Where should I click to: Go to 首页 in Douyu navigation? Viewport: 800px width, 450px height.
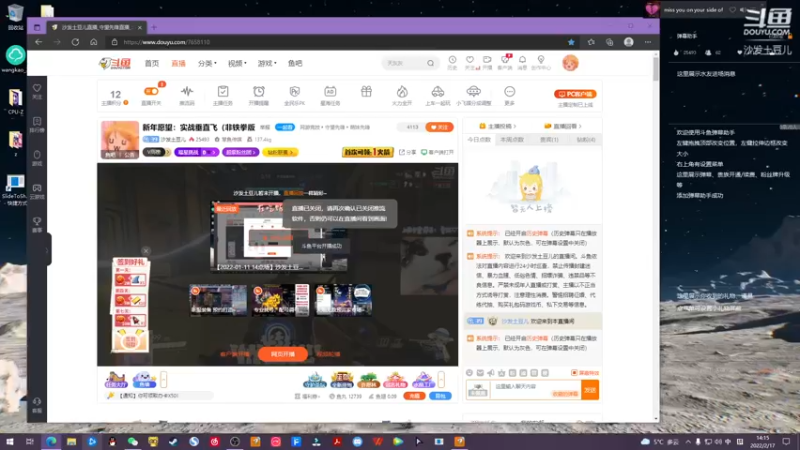pyautogui.click(x=152, y=63)
